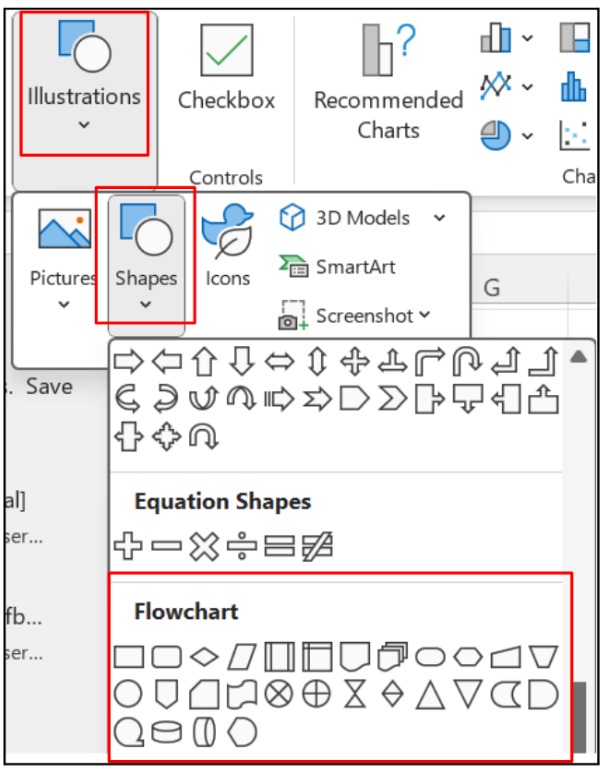Click the shapes gallery scroll up arrow
This screenshot has height=769, width=606.
pos(578,357)
